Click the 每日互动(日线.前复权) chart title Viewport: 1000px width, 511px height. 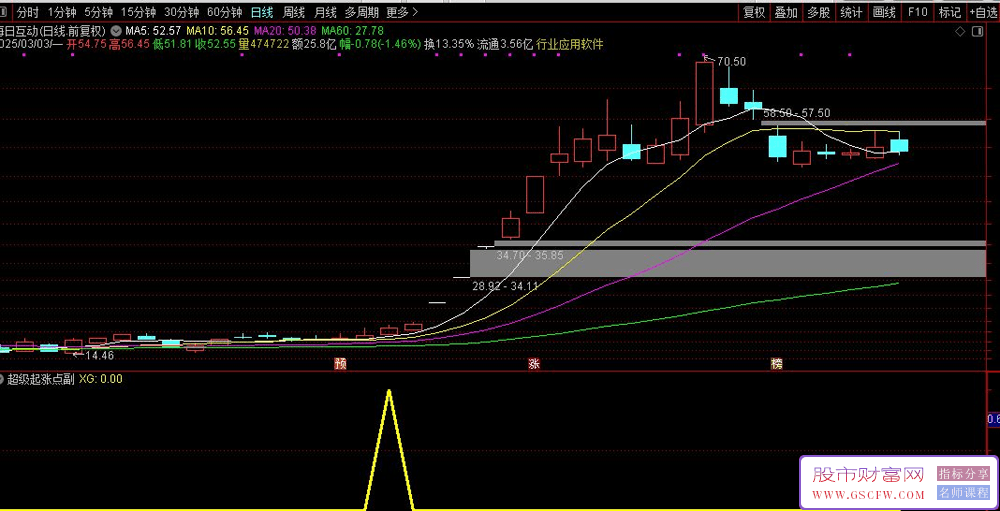point(54,31)
